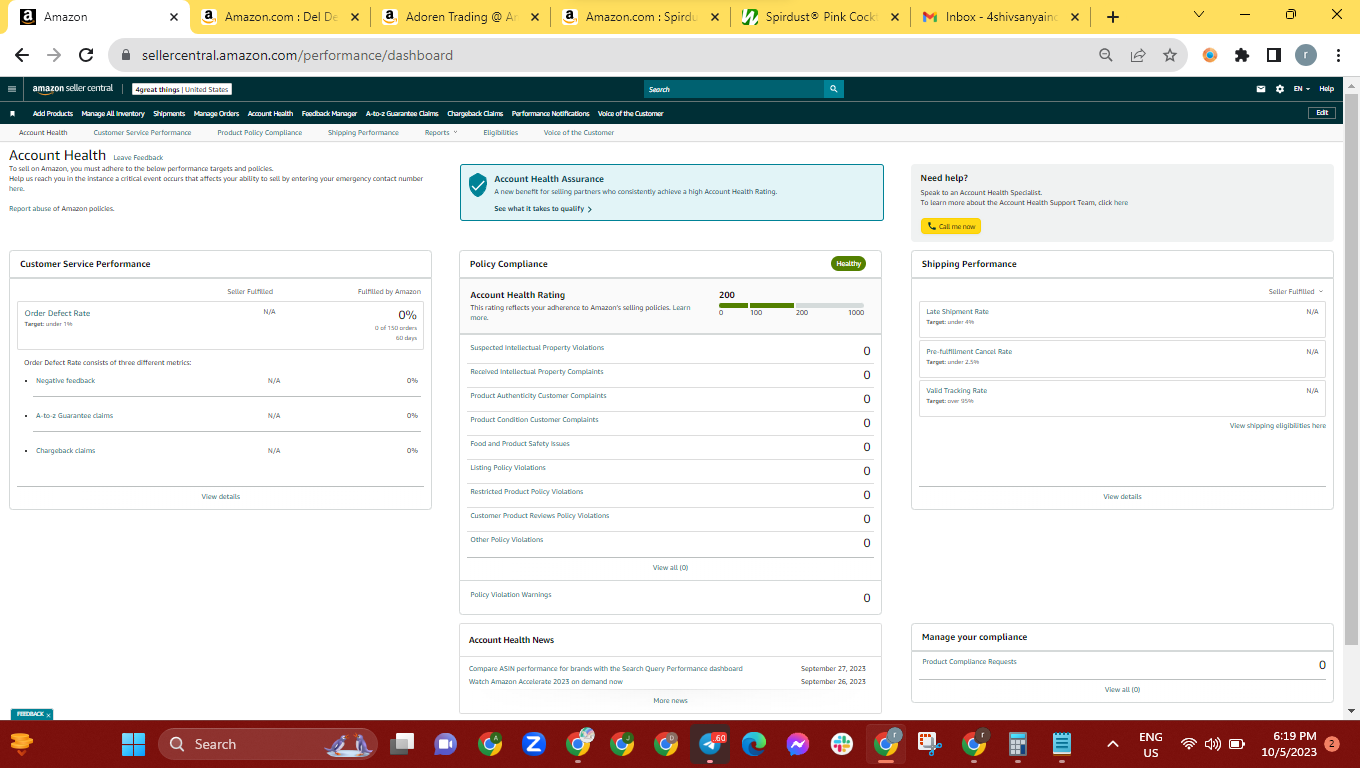
Task: Open Seller Central messages envelope icon
Action: [x=1261, y=89]
